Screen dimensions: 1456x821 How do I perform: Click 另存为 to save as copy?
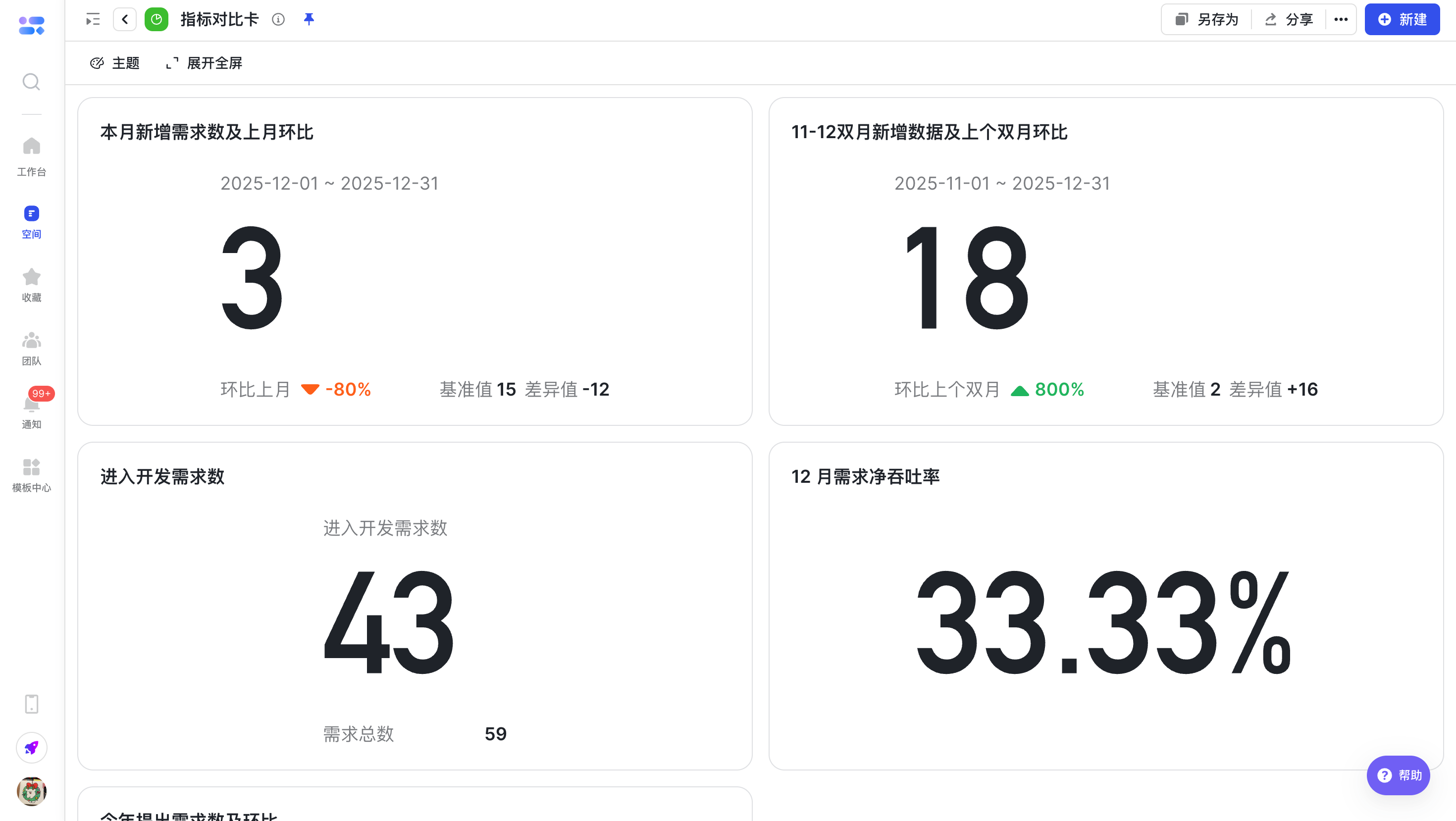tap(1207, 20)
